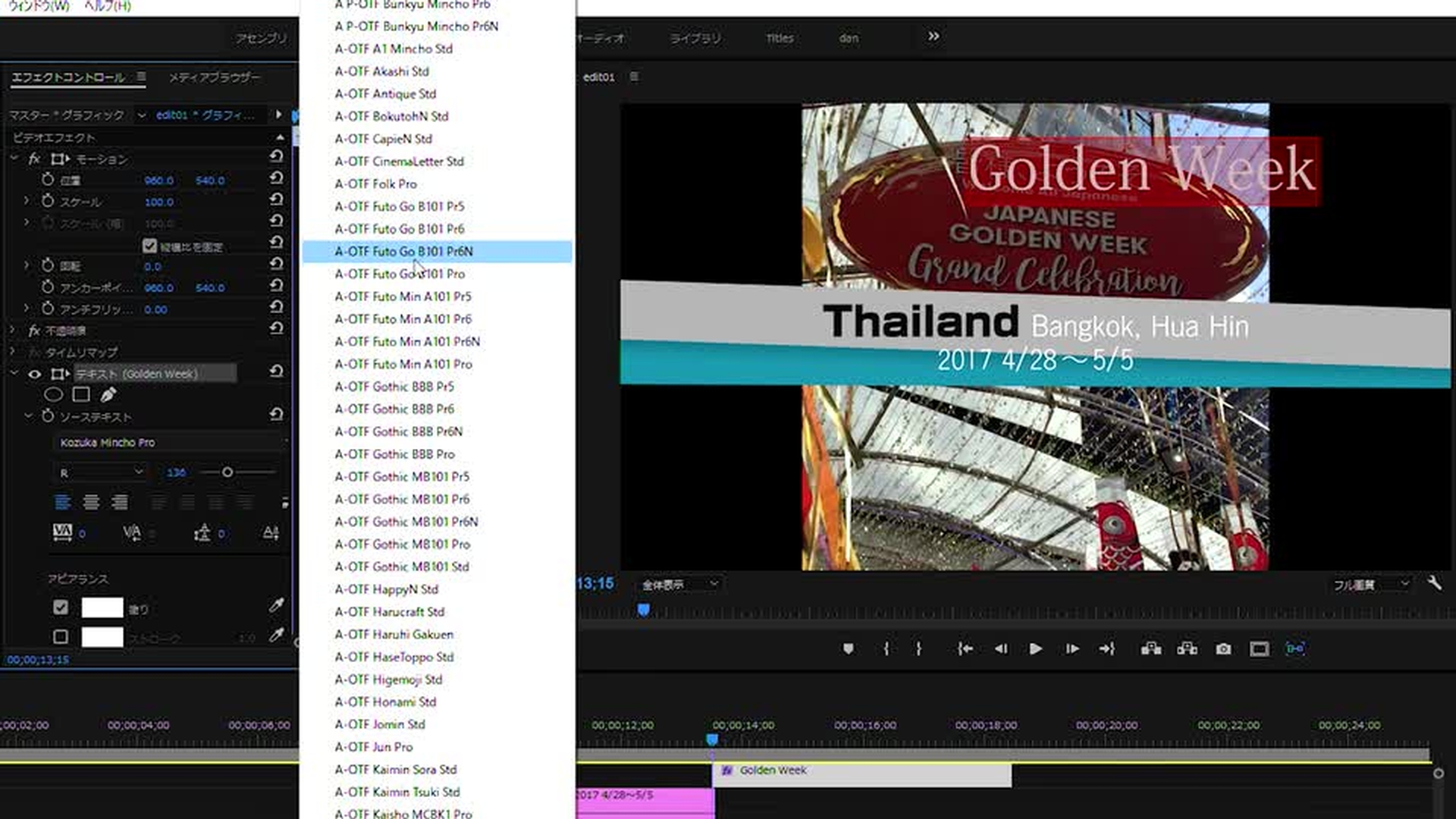Image resolution: width=1456 pixels, height=819 pixels.
Task: Enable the stroke checkbox
Action: (x=61, y=637)
